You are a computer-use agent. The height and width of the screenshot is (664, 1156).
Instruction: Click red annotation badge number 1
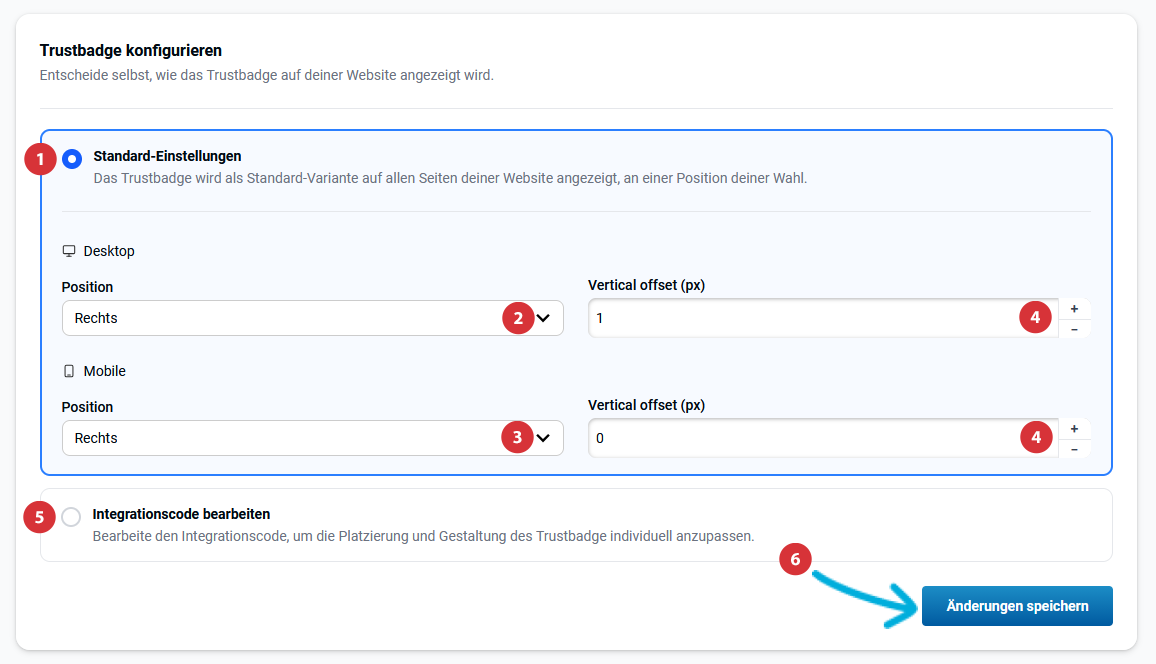click(x=40, y=159)
